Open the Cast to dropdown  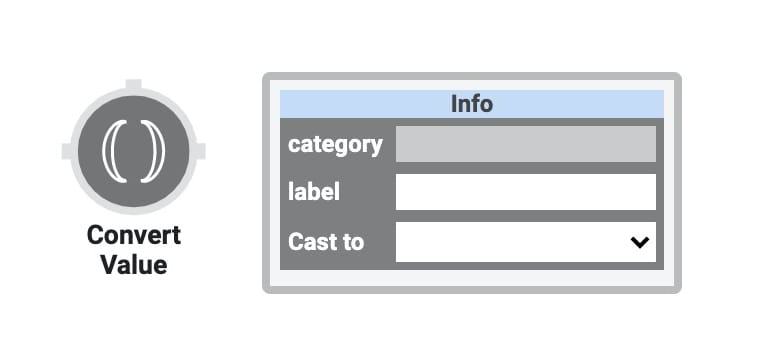(x=526, y=242)
